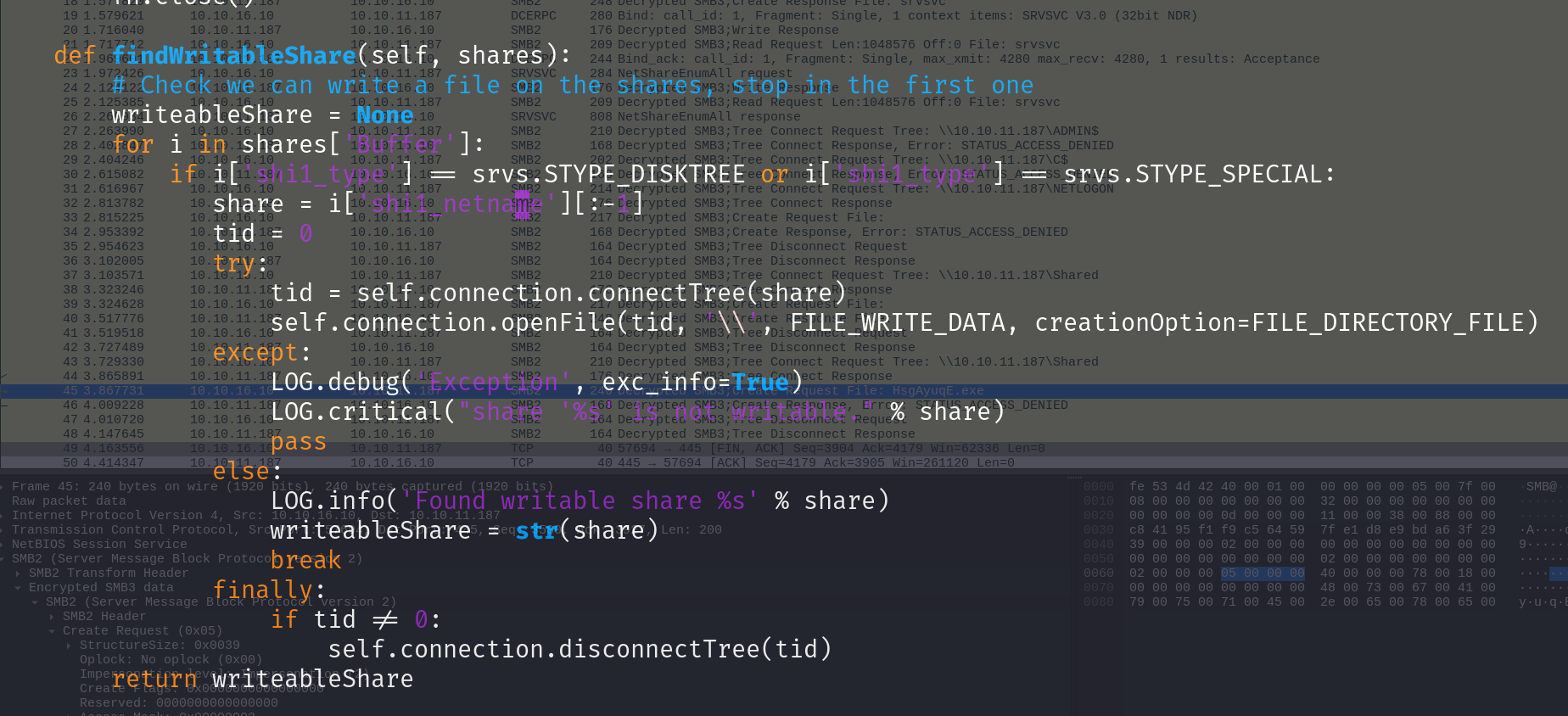The image size is (1568, 716).
Task: Click hex offset row 0000 bytes
Action: [1313, 486]
